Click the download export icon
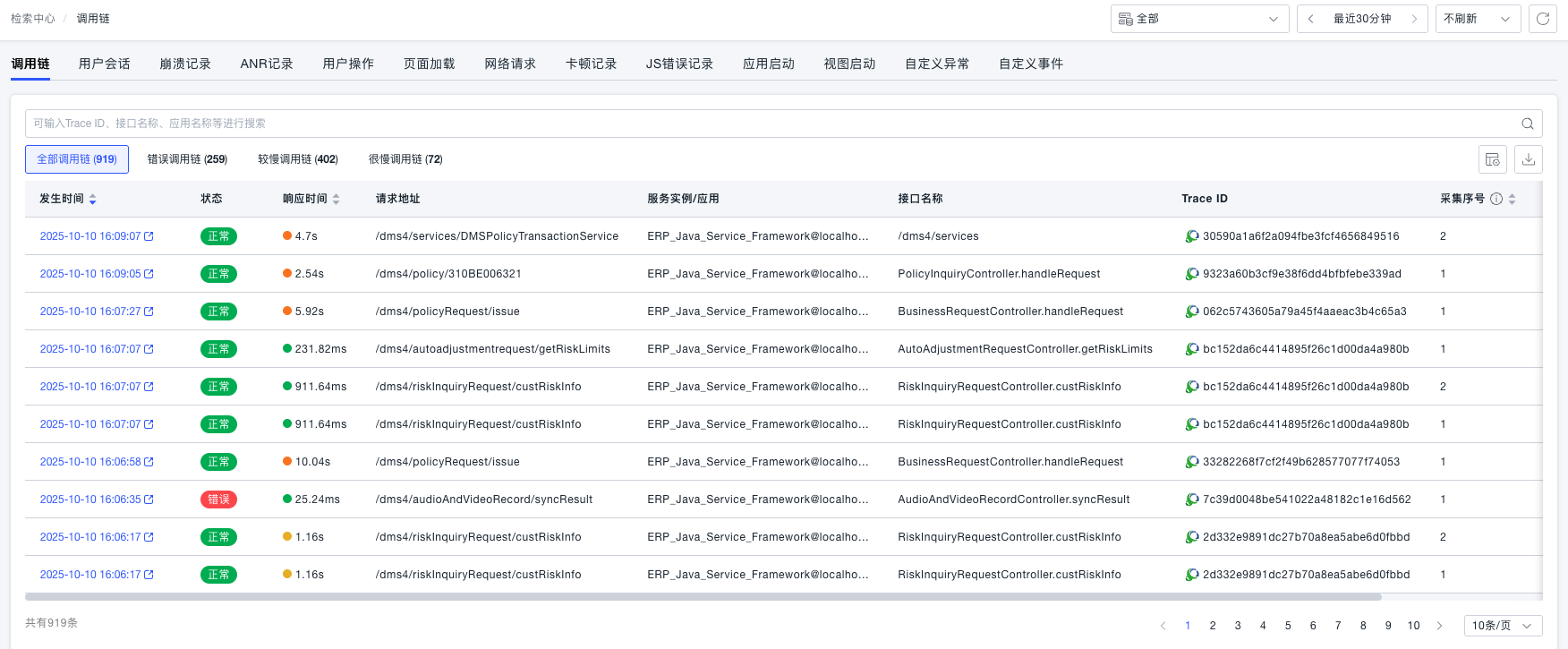The width and height of the screenshot is (1568, 649). pyautogui.click(x=1529, y=159)
